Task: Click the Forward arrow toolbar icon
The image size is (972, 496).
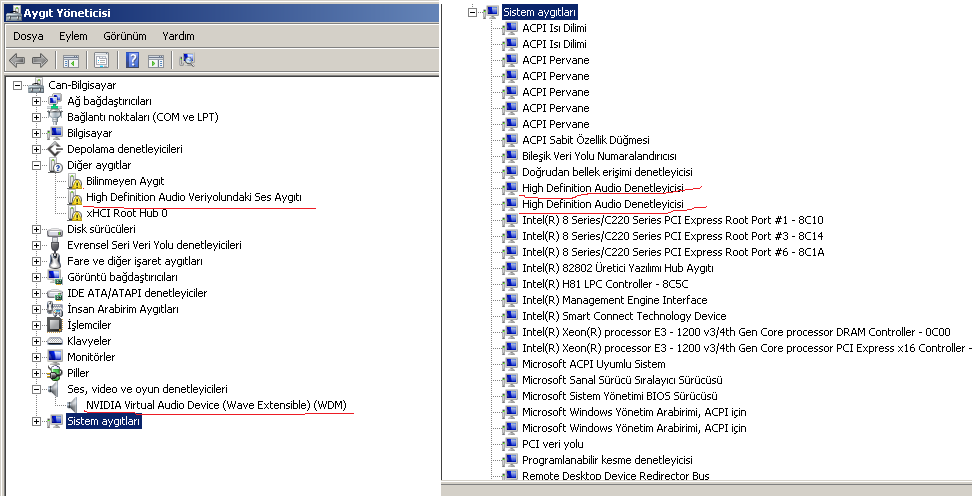Action: click(x=40, y=60)
